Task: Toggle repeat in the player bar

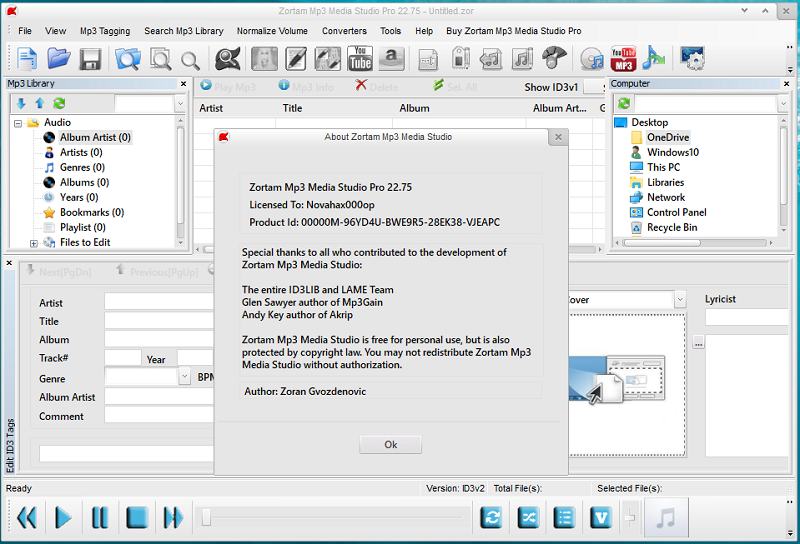Action: 491,518
